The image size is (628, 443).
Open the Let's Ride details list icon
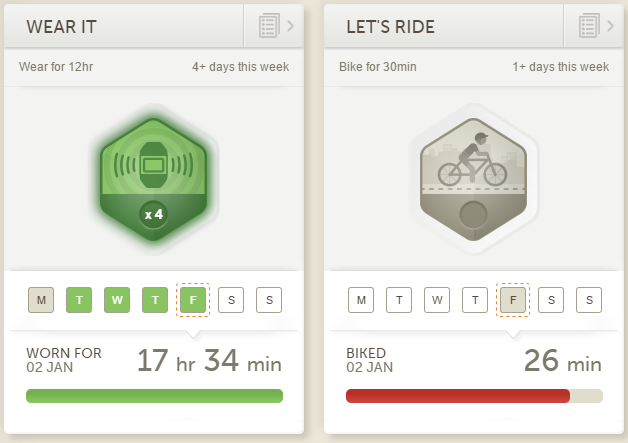pos(589,26)
